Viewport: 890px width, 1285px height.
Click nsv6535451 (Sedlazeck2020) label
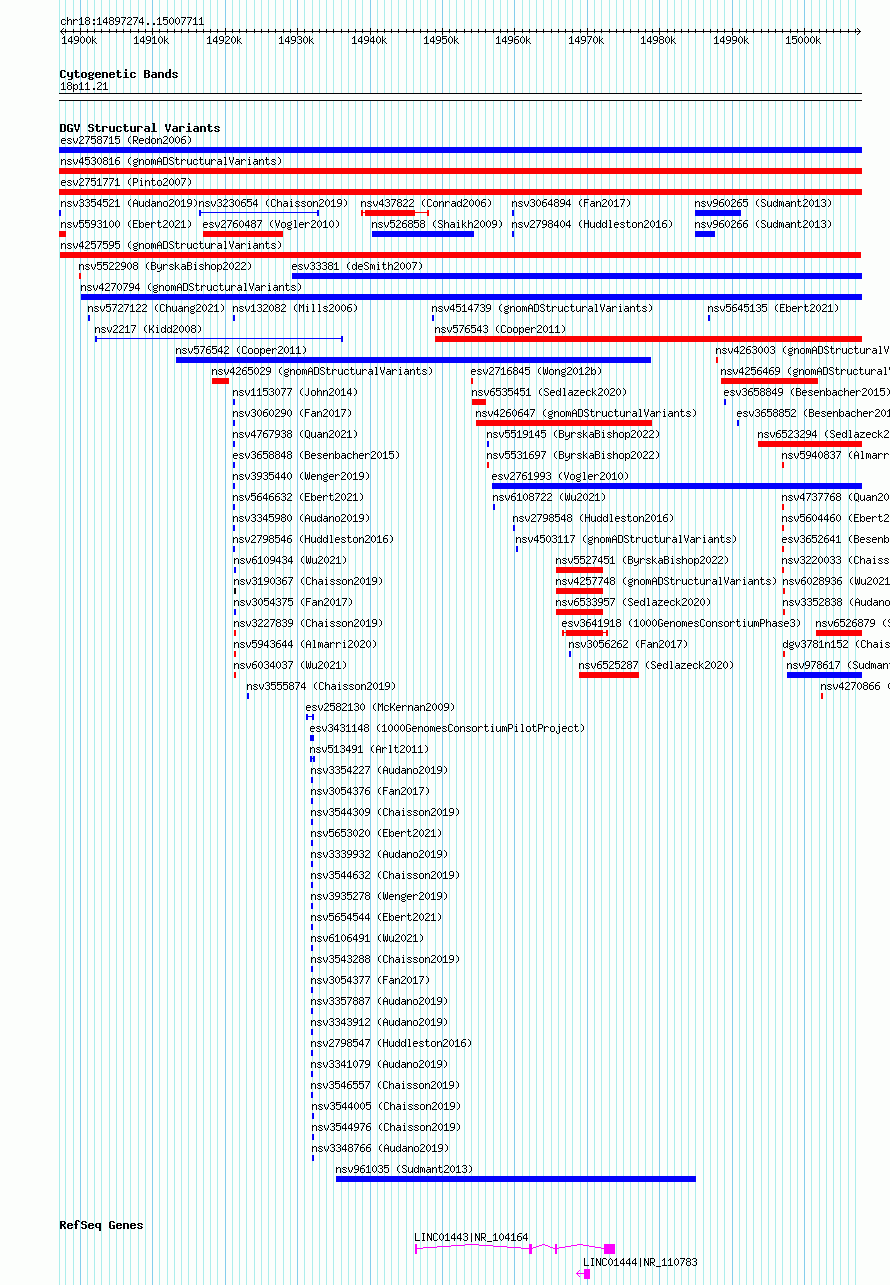click(x=550, y=392)
